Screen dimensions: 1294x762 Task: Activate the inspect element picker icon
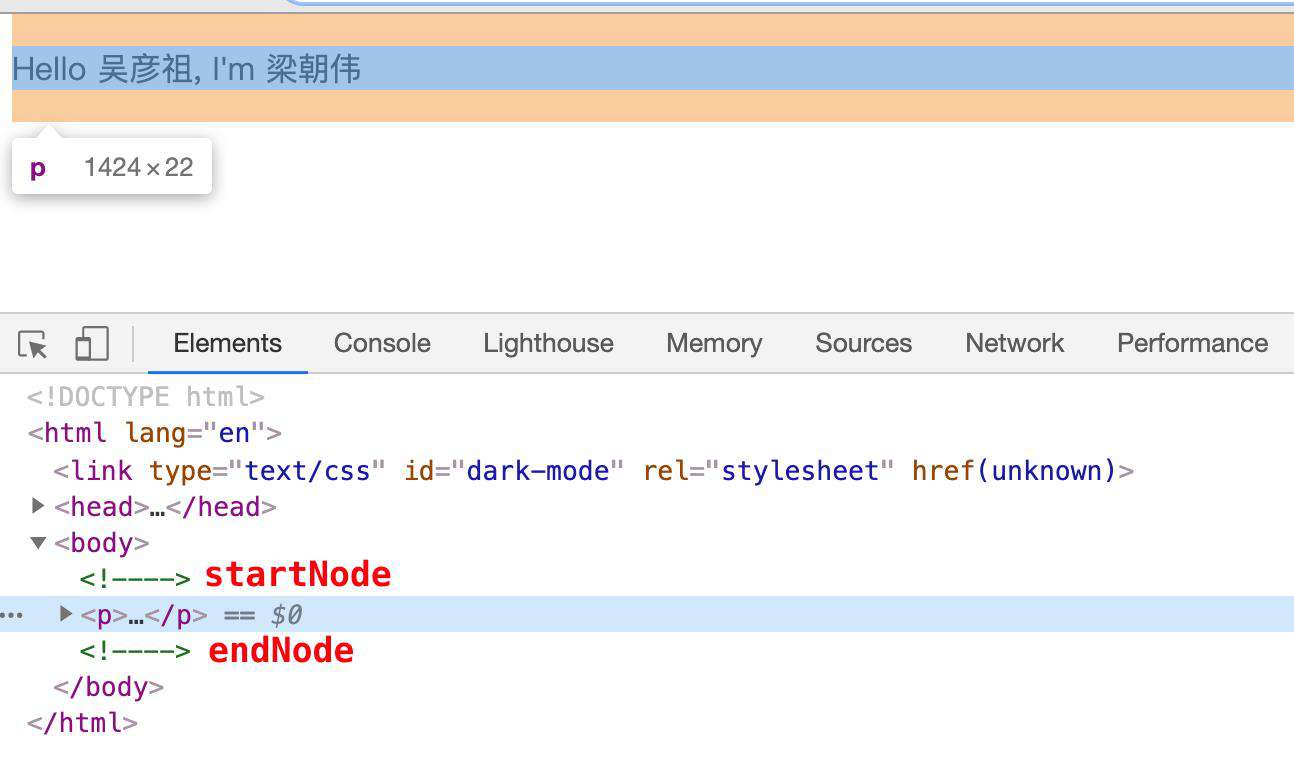33,344
